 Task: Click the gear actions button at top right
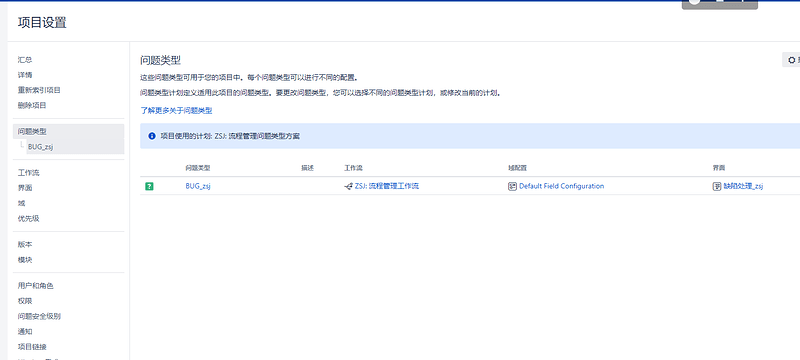(x=791, y=60)
